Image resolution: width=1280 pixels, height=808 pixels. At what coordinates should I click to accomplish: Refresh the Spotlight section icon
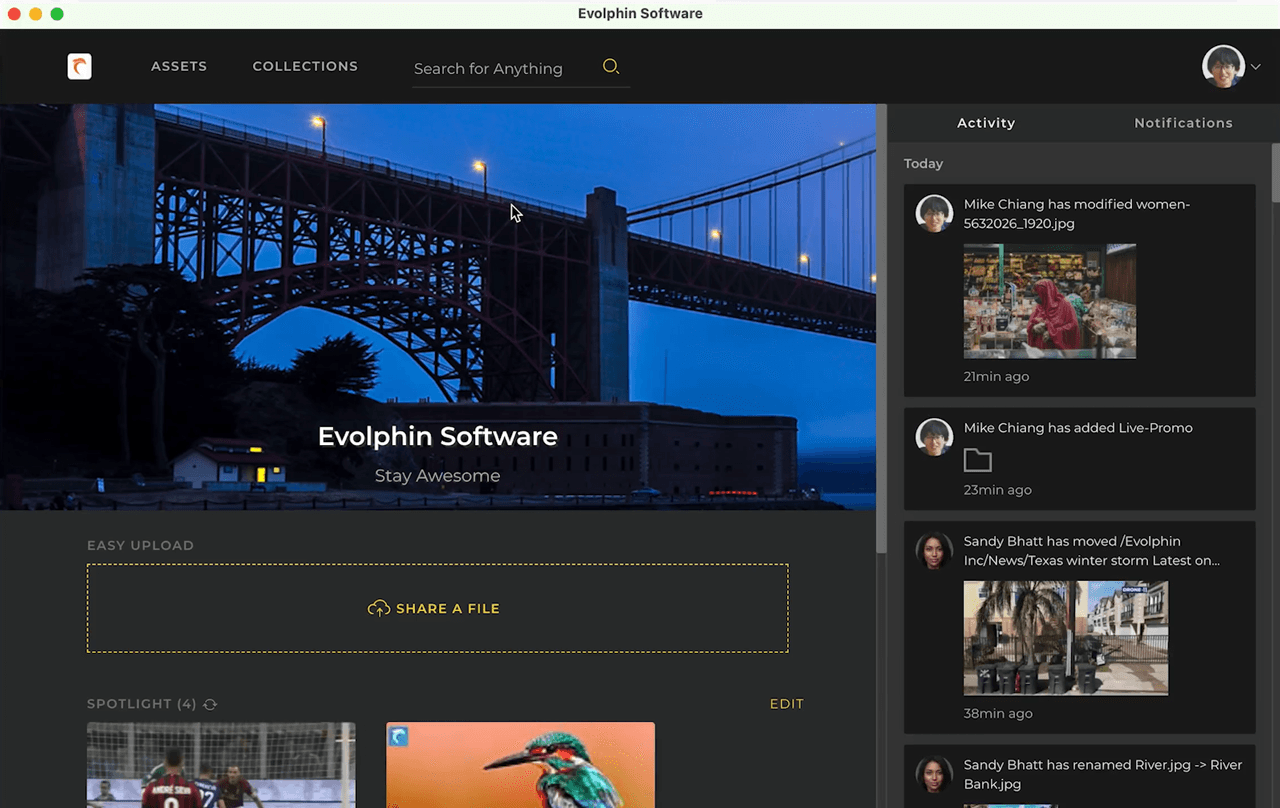210,704
